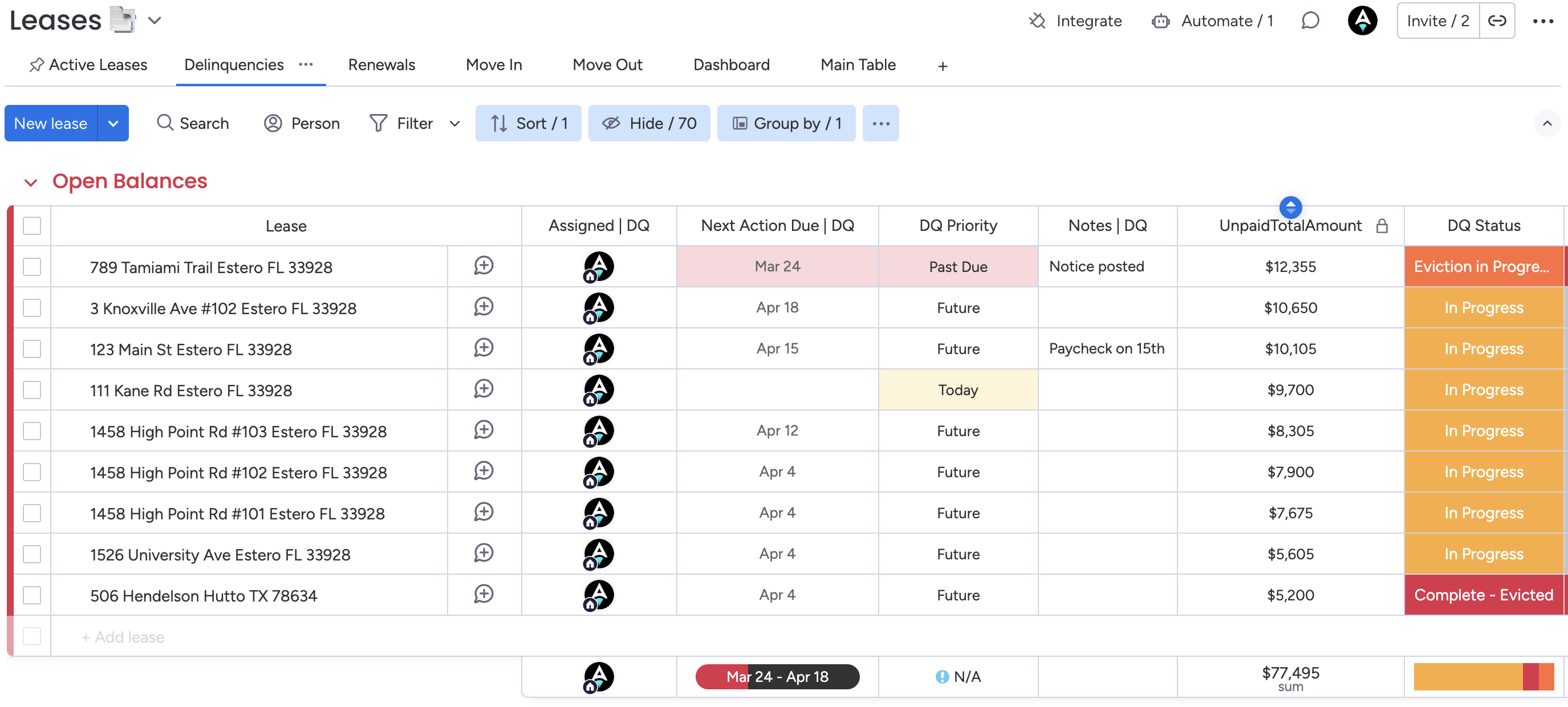Check the 1458 High Point #103 checkbox
The height and width of the screenshot is (707, 1568).
coord(32,431)
